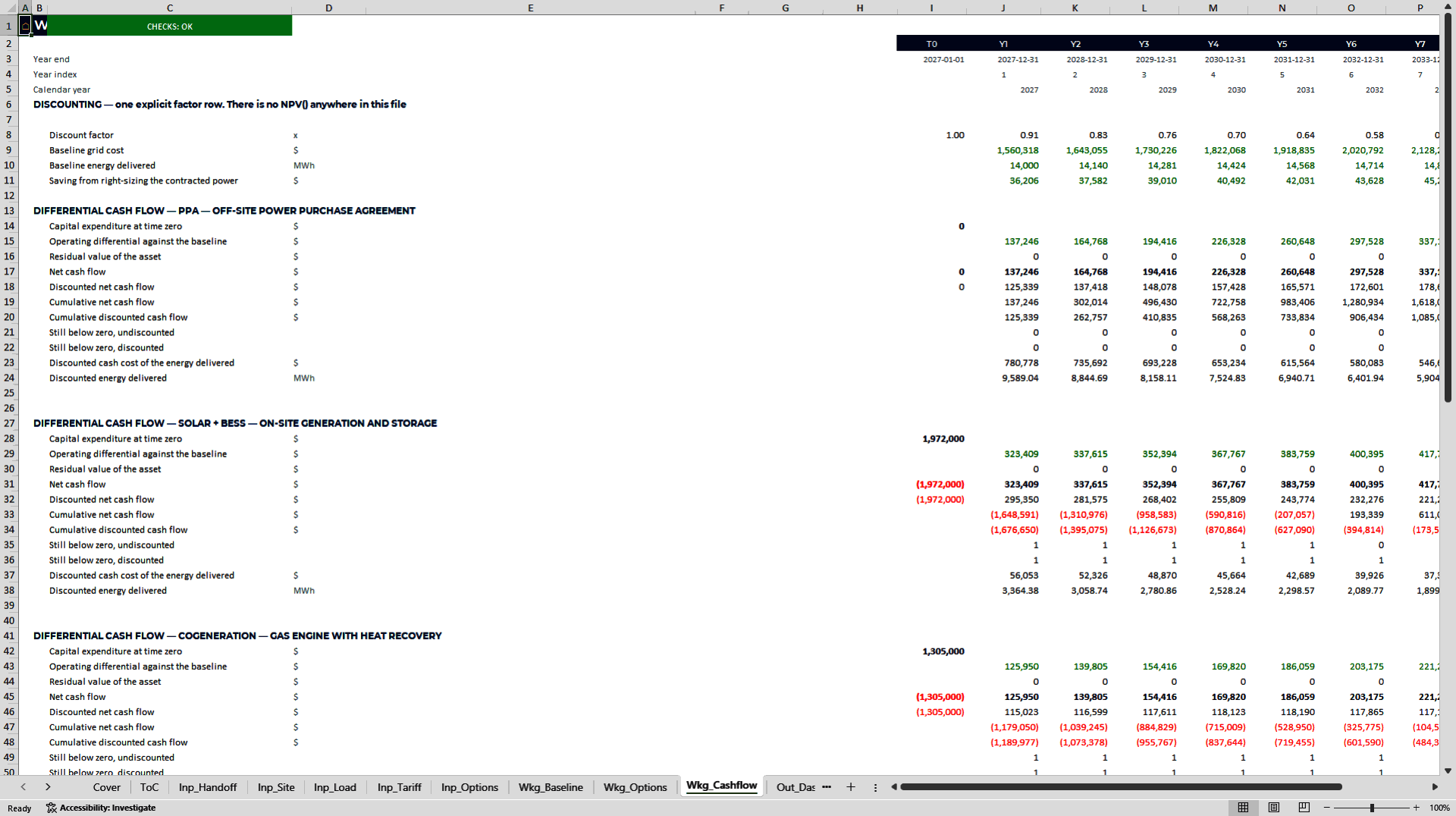Click the T0 heading cell

click(931, 44)
